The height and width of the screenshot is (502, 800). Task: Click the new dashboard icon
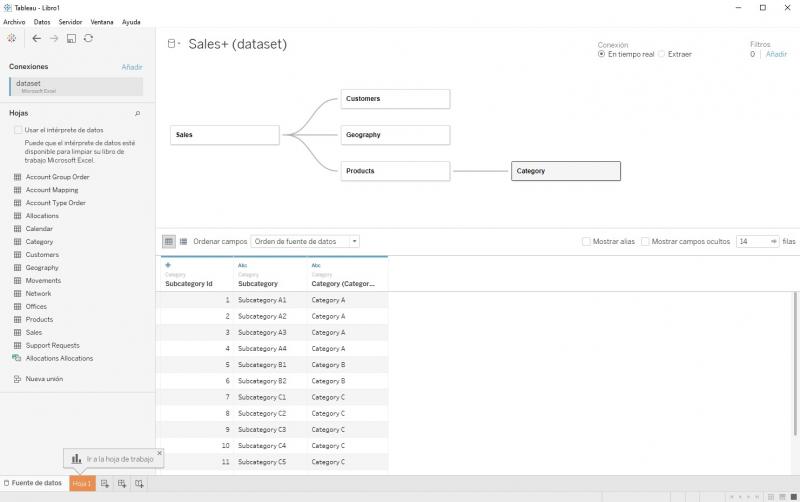(x=122, y=484)
